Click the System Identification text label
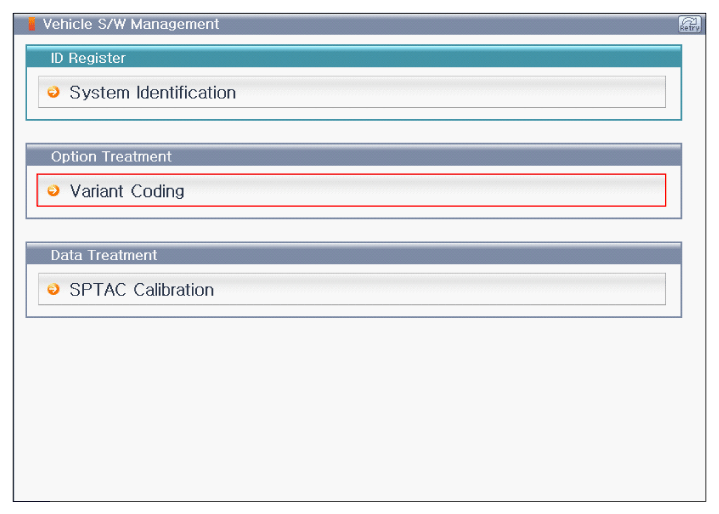Image resolution: width=719 pixels, height=514 pixels. (153, 93)
